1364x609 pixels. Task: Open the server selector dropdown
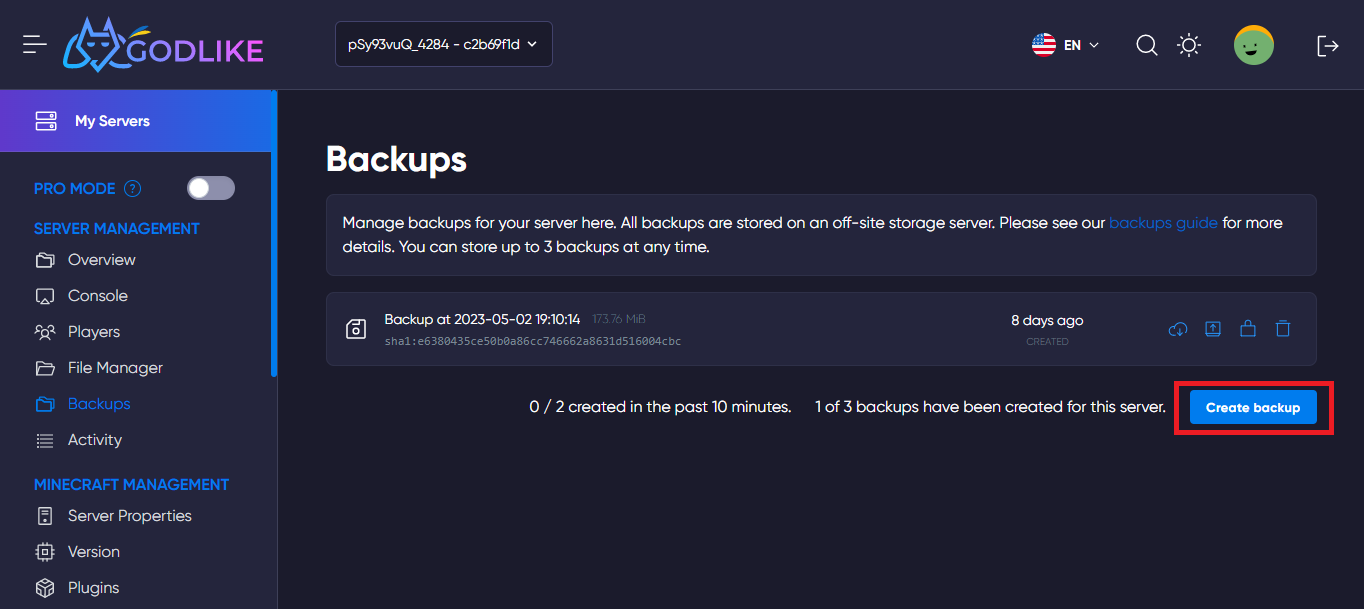point(443,44)
